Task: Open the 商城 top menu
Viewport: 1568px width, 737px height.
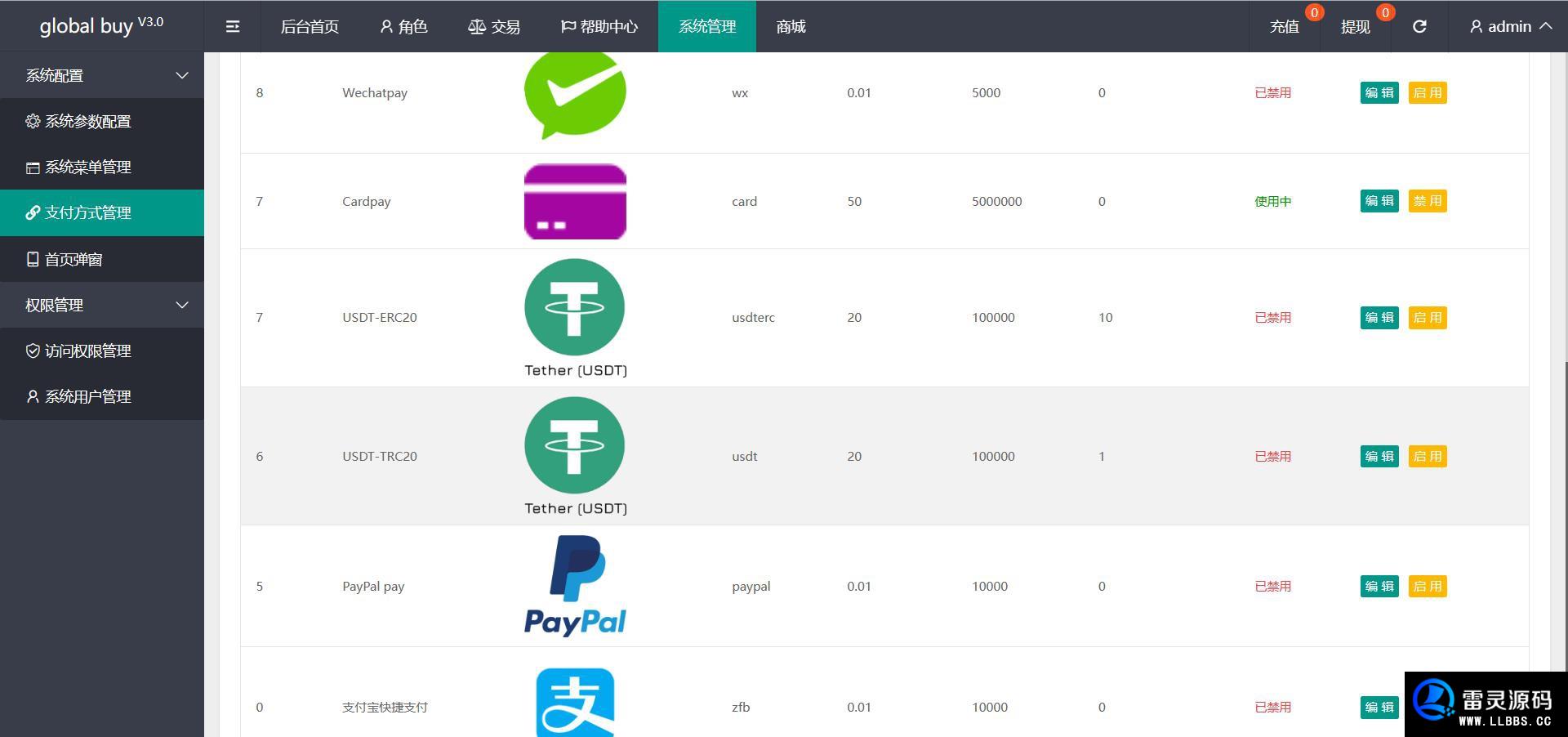Action: pos(791,26)
